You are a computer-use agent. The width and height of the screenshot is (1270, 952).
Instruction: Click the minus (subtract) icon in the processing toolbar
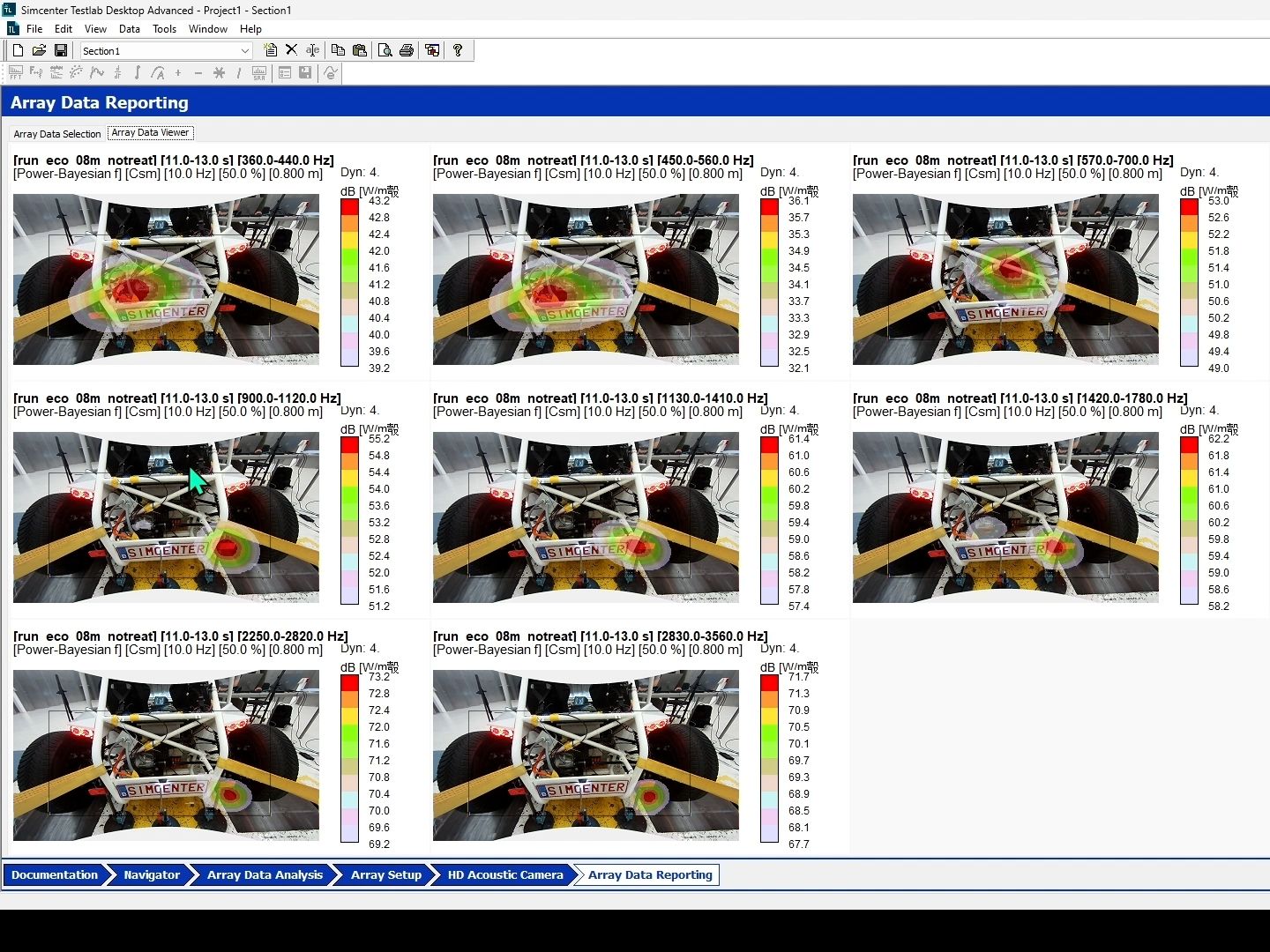click(198, 73)
